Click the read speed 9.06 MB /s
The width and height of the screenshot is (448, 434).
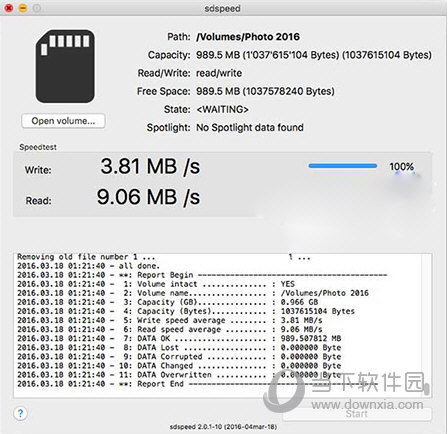(x=148, y=197)
